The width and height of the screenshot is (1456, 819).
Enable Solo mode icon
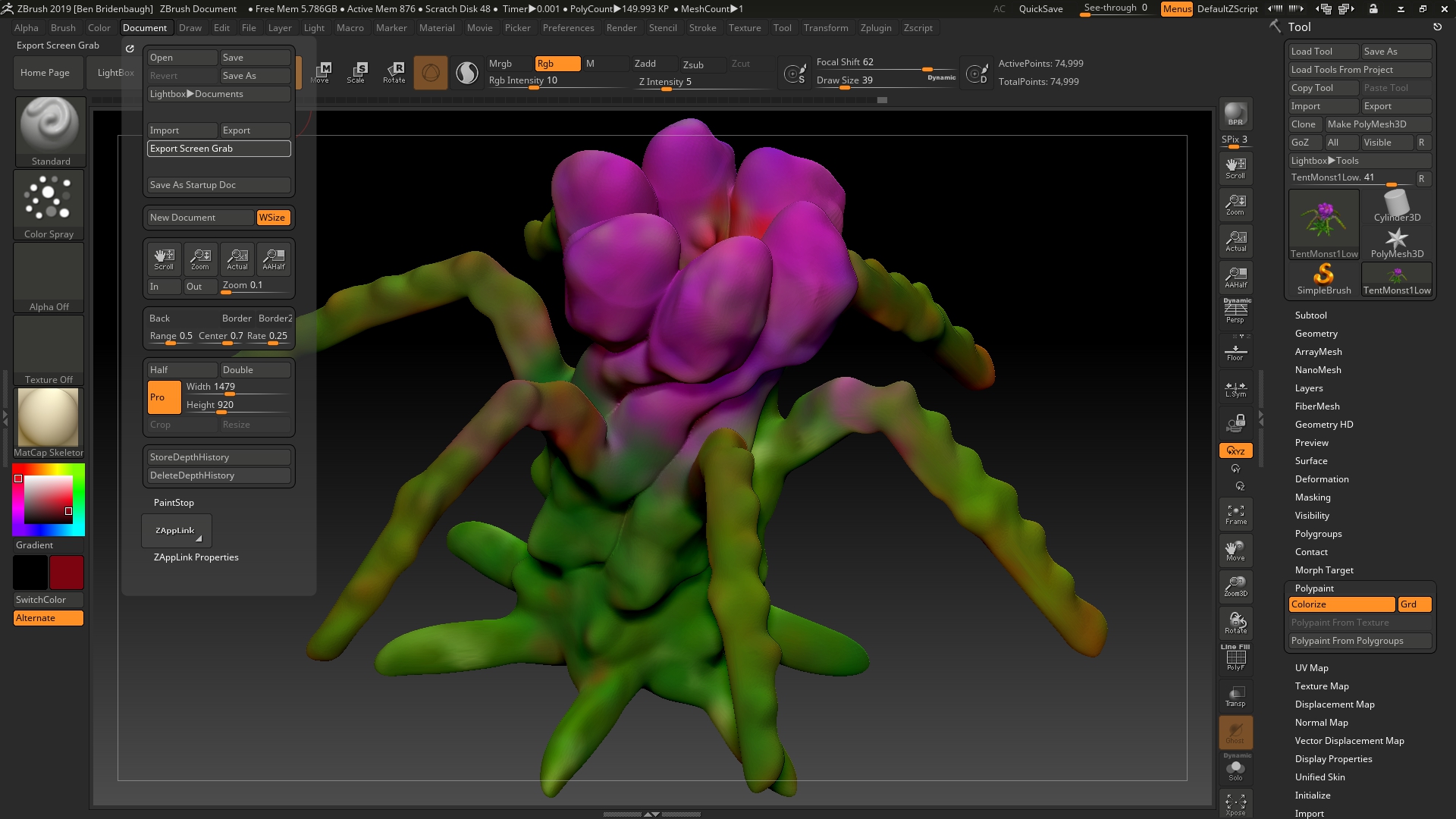(1235, 768)
